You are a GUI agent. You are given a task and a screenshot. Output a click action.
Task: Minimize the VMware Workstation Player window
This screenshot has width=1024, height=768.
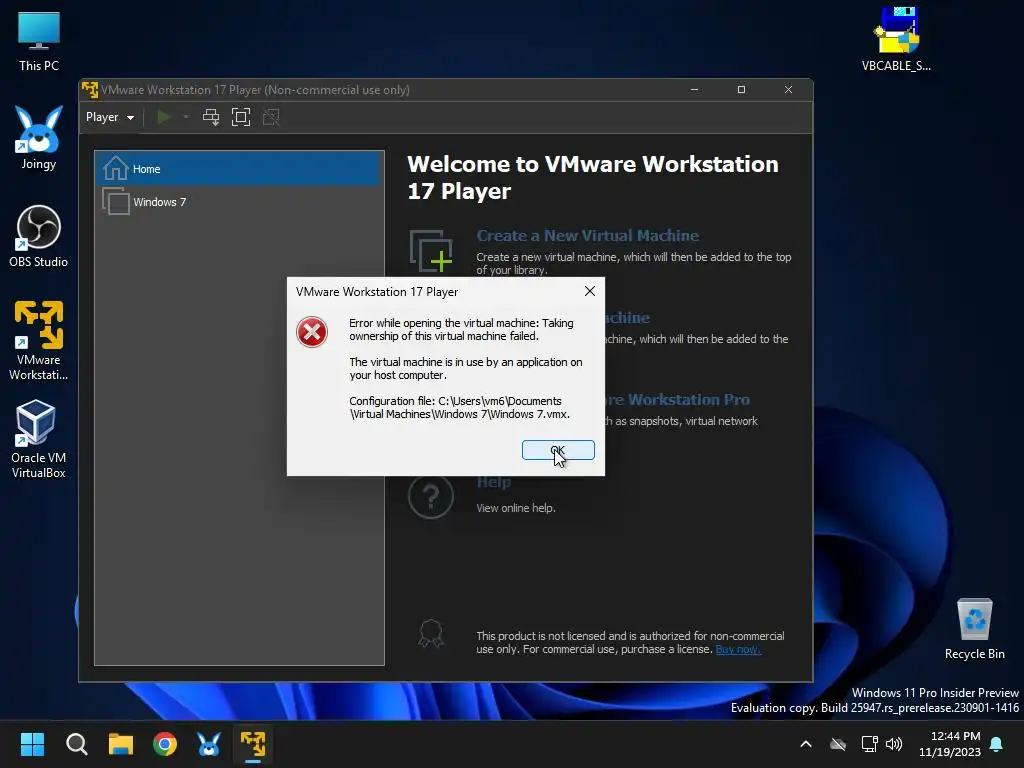(x=694, y=89)
